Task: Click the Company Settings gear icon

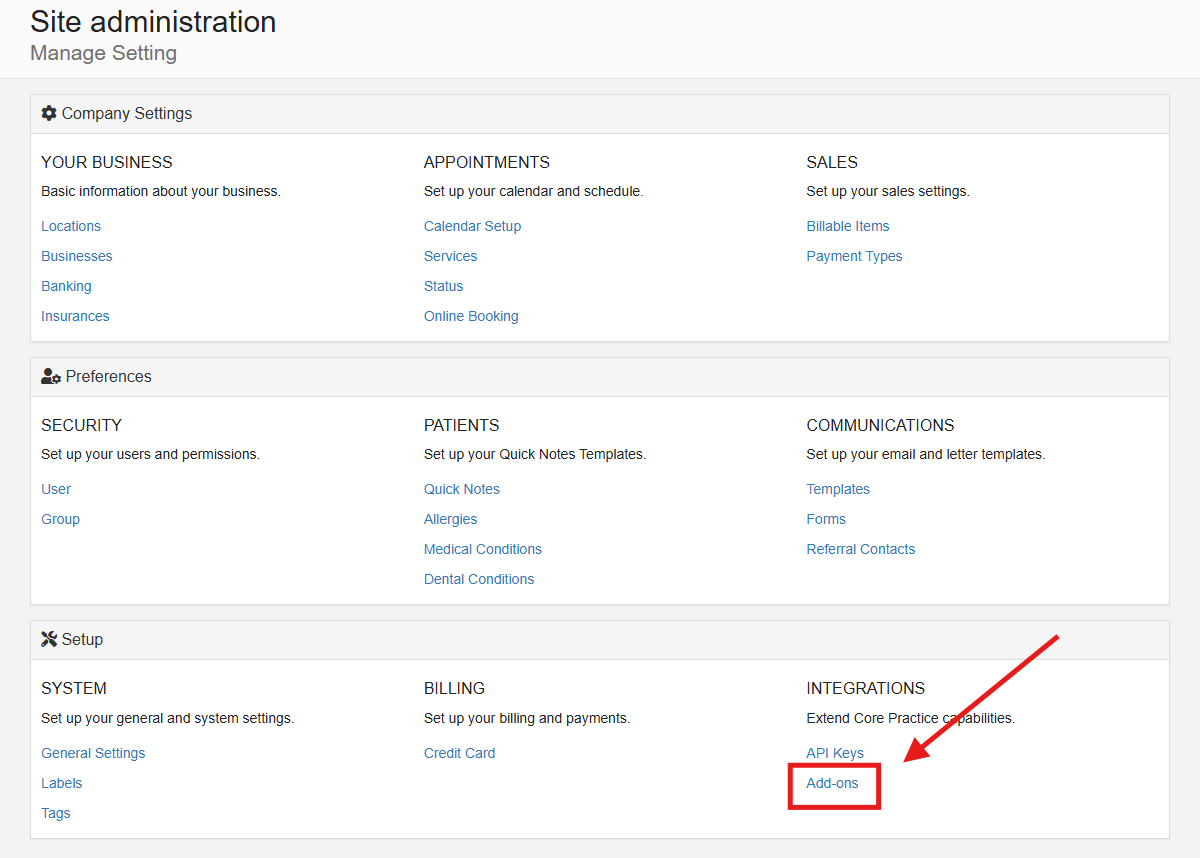Action: [x=49, y=114]
